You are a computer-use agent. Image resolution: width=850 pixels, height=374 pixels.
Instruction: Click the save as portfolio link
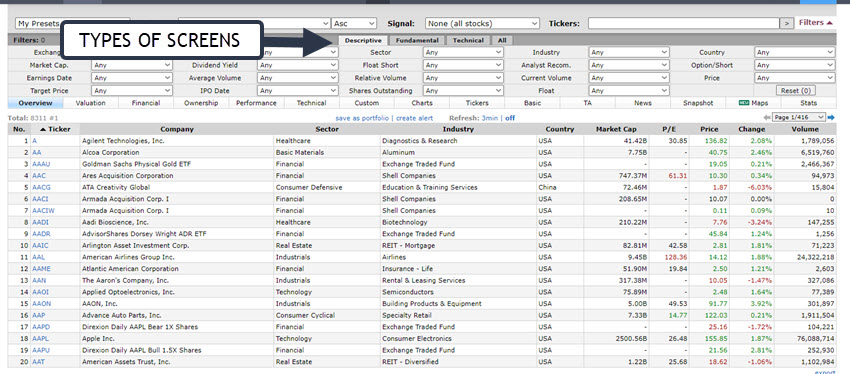tap(362, 118)
